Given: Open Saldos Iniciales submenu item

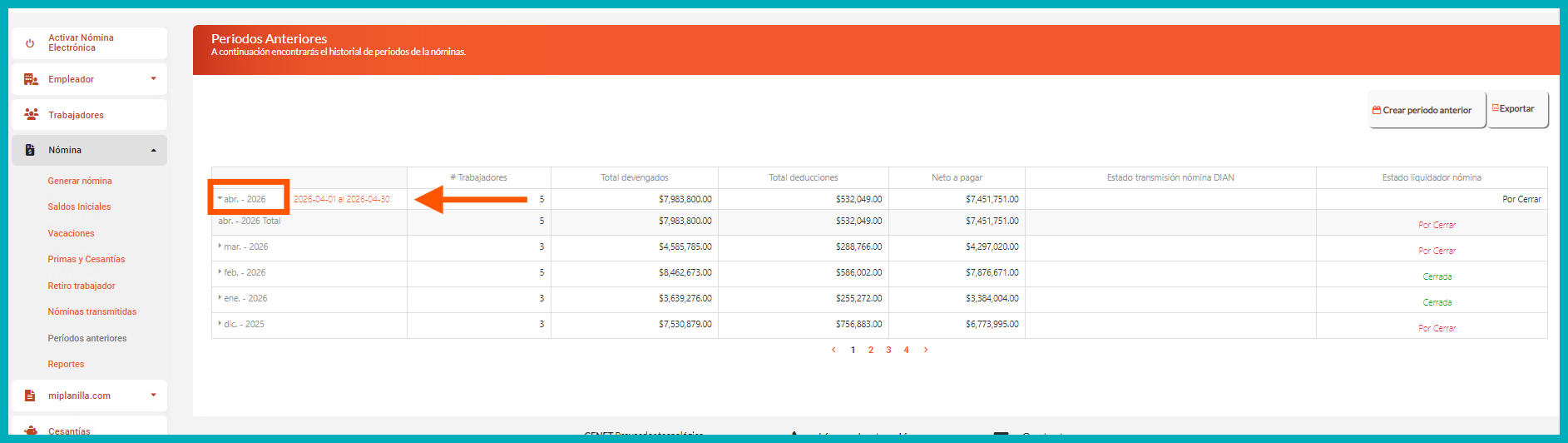Looking at the screenshot, I should point(79,207).
